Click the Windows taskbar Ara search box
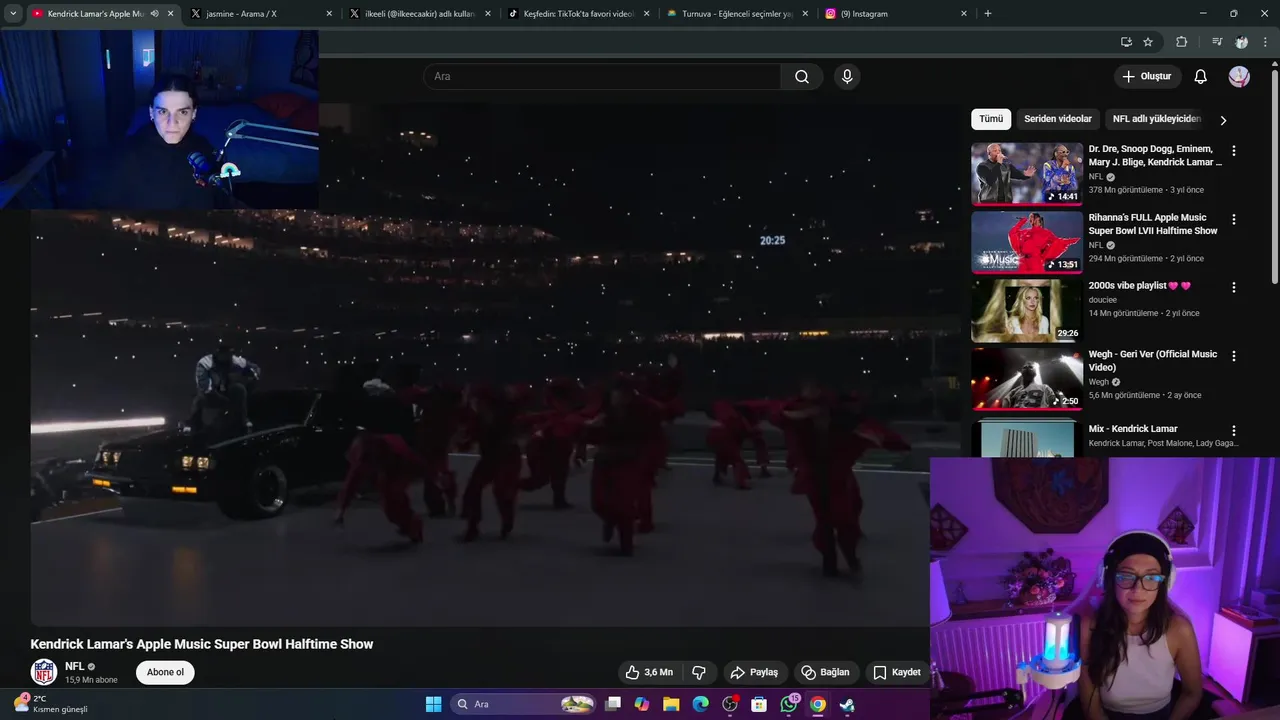Image resolution: width=1280 pixels, height=720 pixels. point(524,704)
